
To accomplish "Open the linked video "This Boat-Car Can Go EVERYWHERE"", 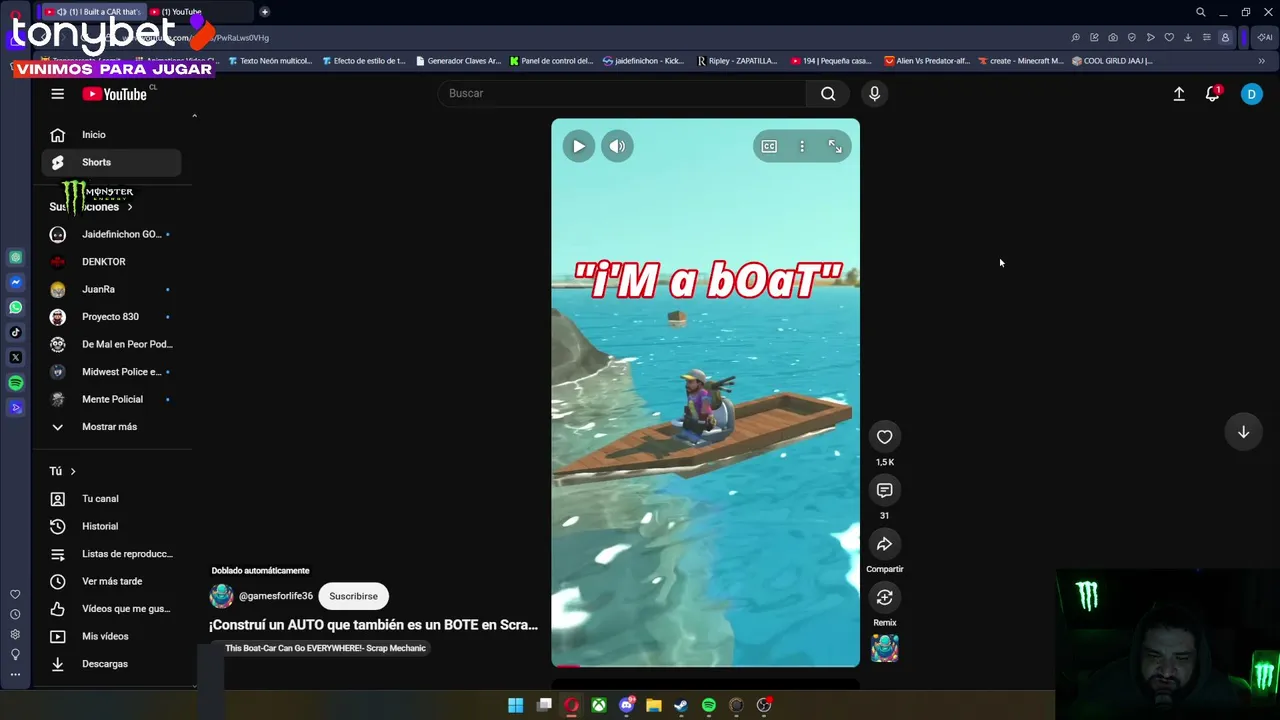I will click(326, 648).
